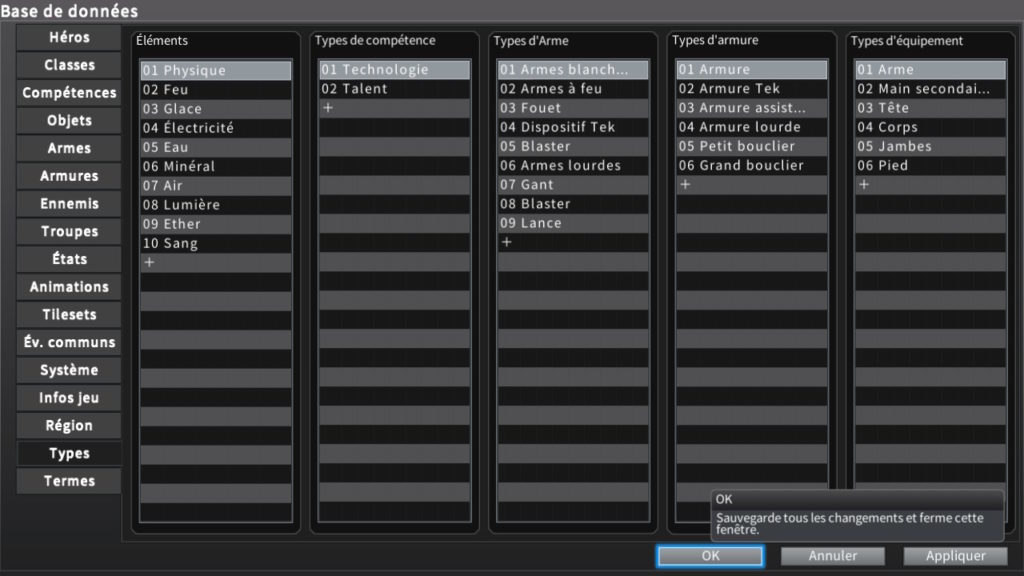Image resolution: width=1024 pixels, height=576 pixels.
Task: Select the Armes tab
Action: [69, 148]
